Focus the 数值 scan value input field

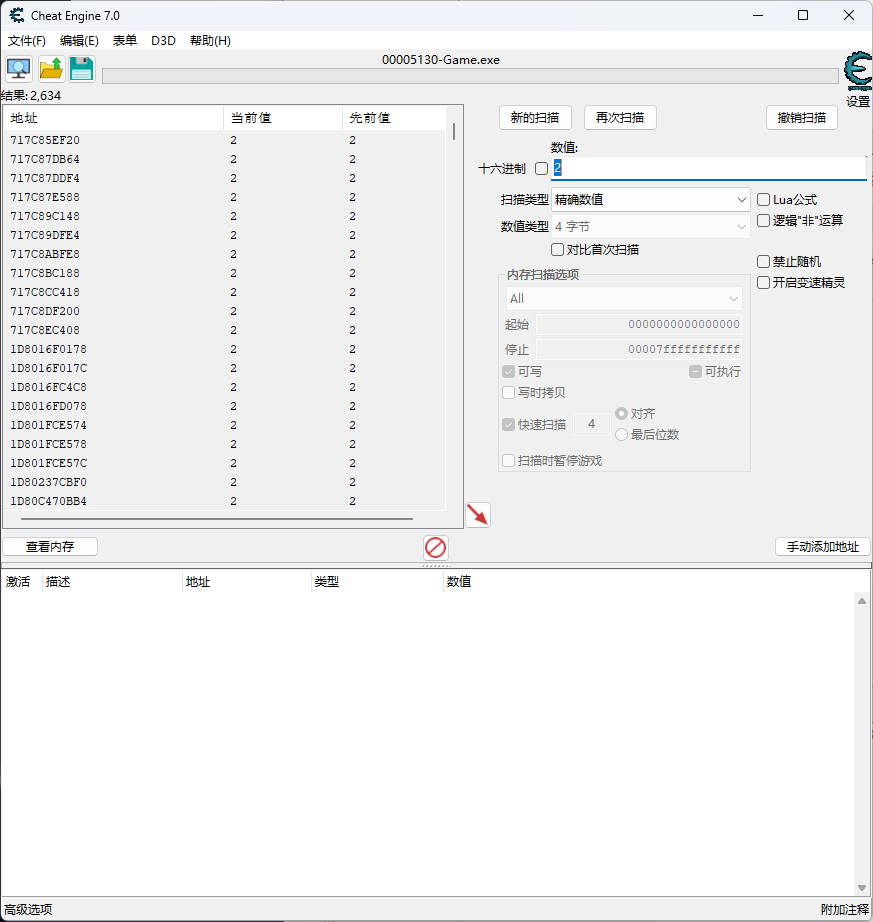(708, 169)
